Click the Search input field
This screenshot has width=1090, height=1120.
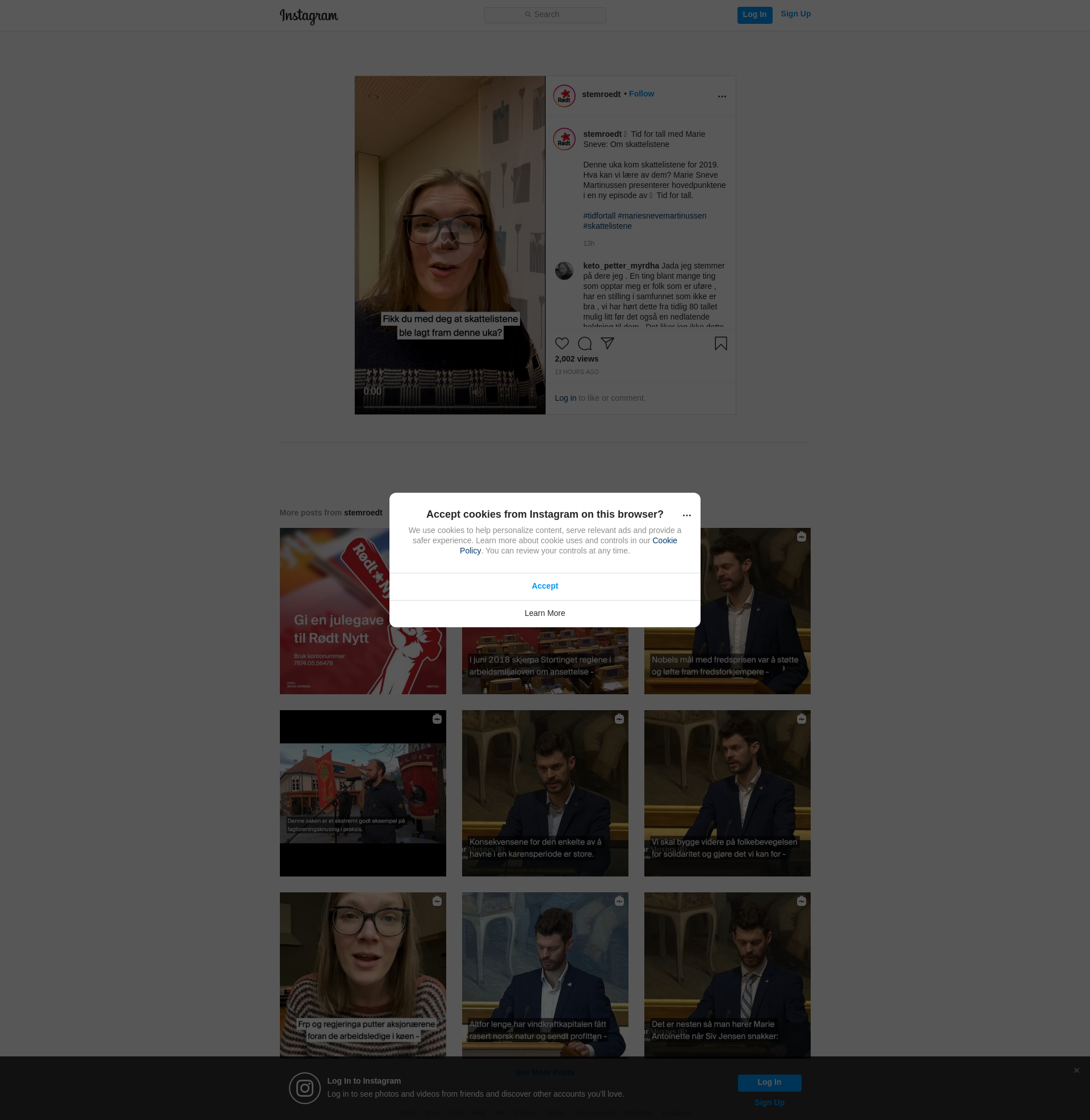pyautogui.click(x=544, y=15)
